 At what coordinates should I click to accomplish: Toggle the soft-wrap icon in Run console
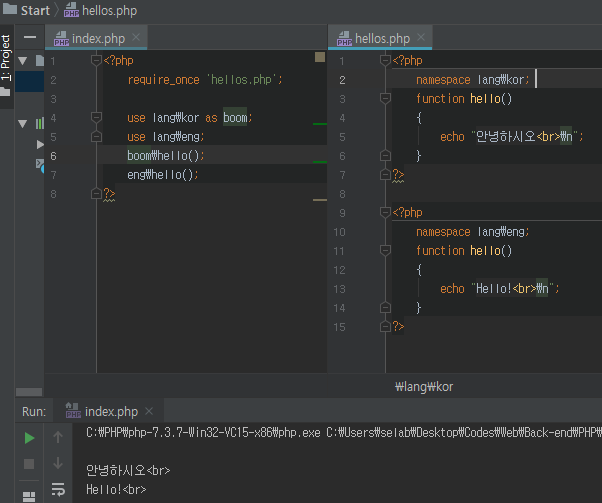click(58, 489)
